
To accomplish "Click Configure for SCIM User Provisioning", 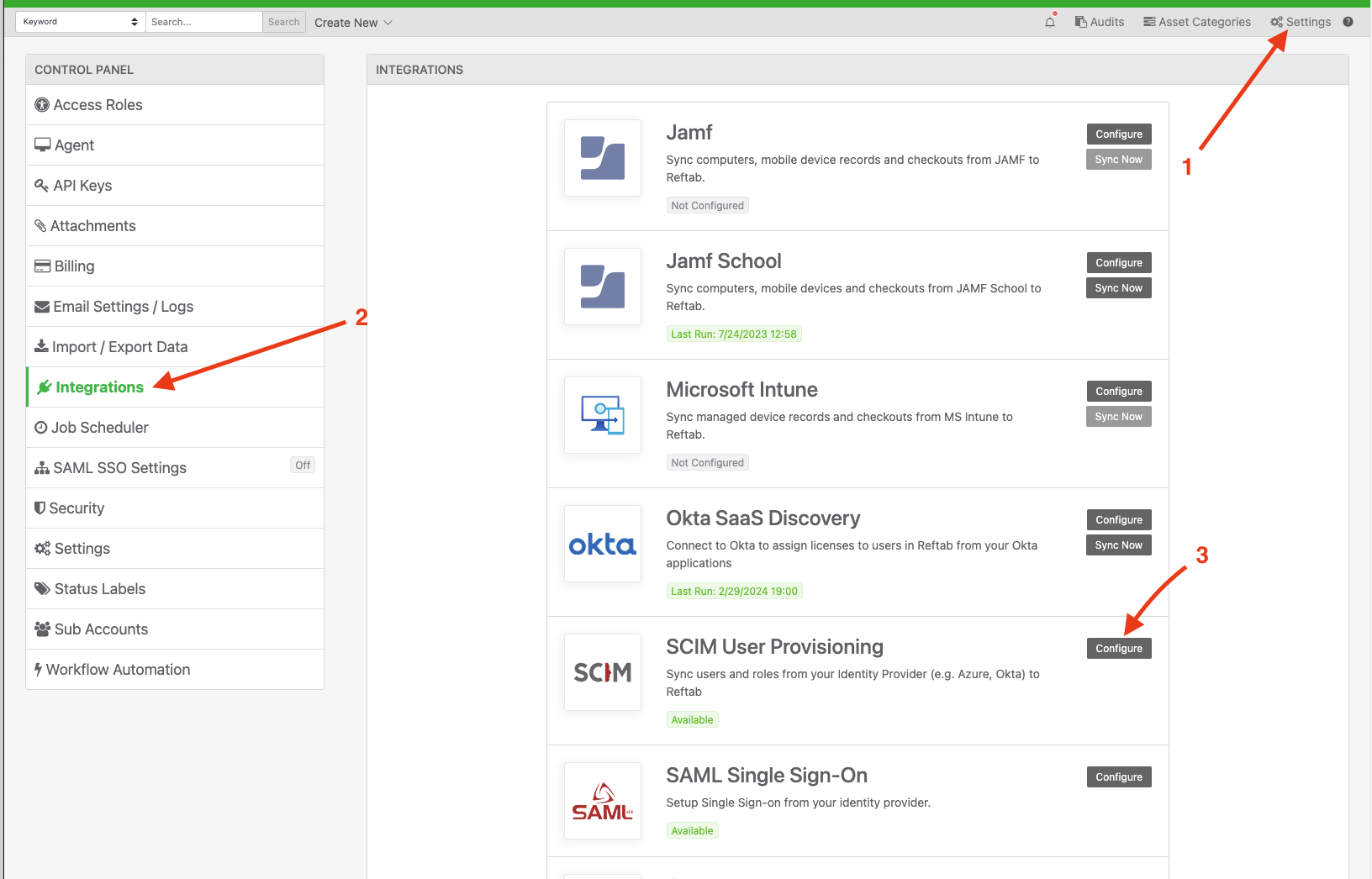I will 1118,648.
